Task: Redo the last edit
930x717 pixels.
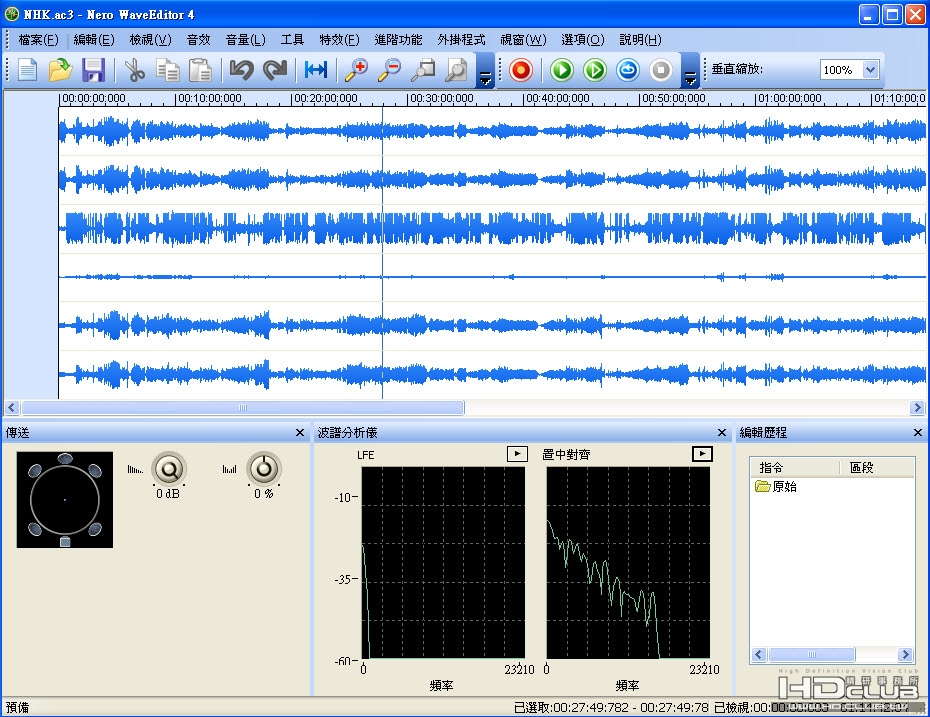Action: (275, 70)
